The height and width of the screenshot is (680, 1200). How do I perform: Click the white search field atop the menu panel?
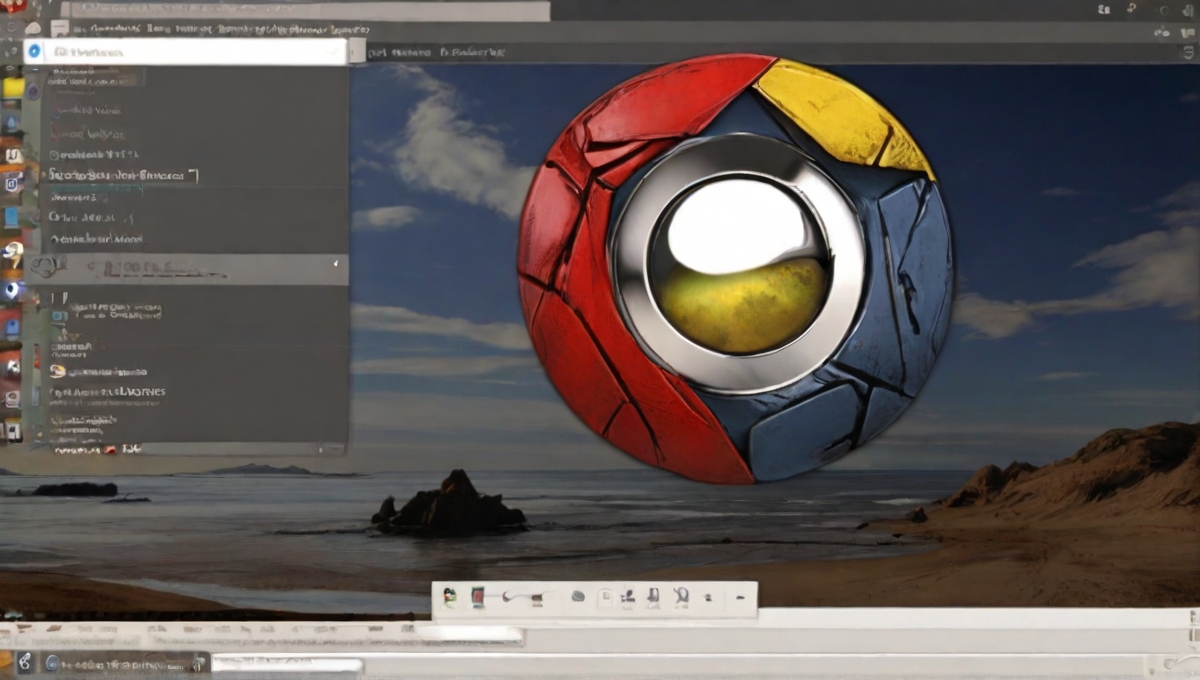185,51
